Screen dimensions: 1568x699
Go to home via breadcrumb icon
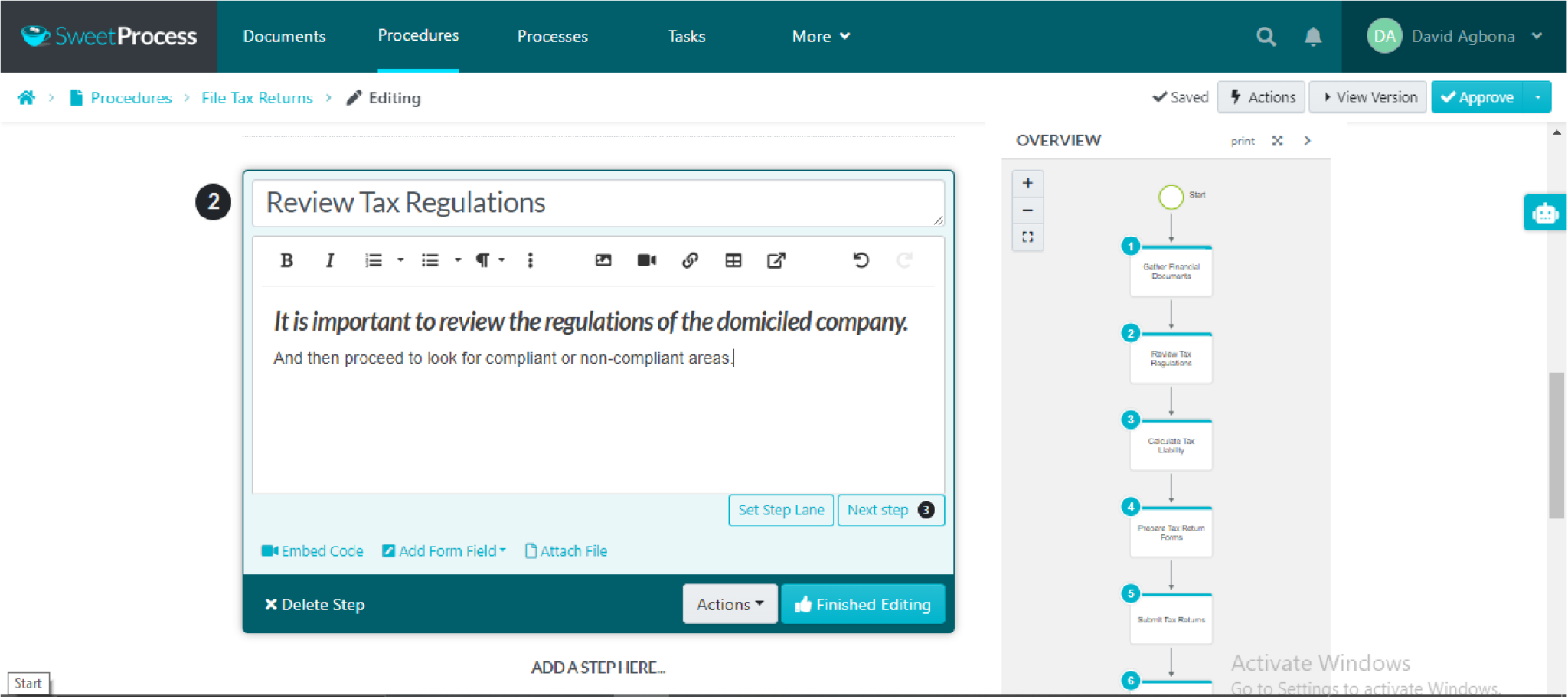coord(26,98)
